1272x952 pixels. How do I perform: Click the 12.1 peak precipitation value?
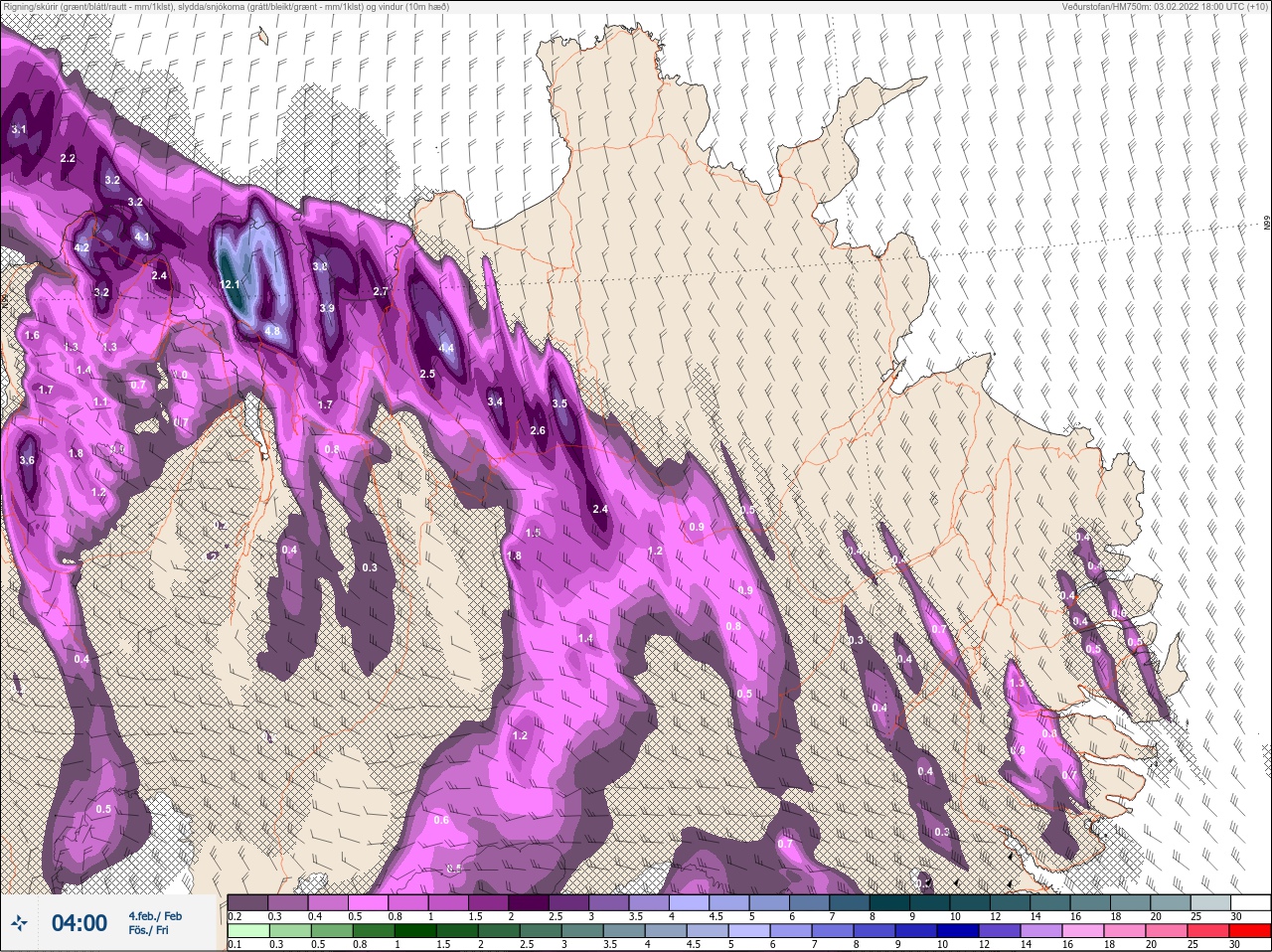pos(231,284)
